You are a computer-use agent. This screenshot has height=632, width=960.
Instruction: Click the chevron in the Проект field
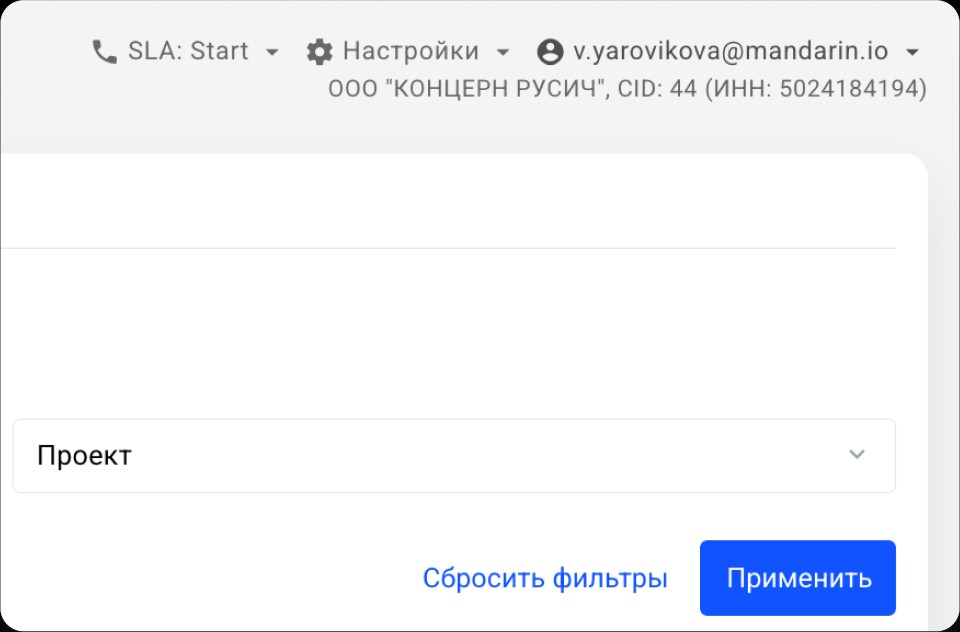856,455
